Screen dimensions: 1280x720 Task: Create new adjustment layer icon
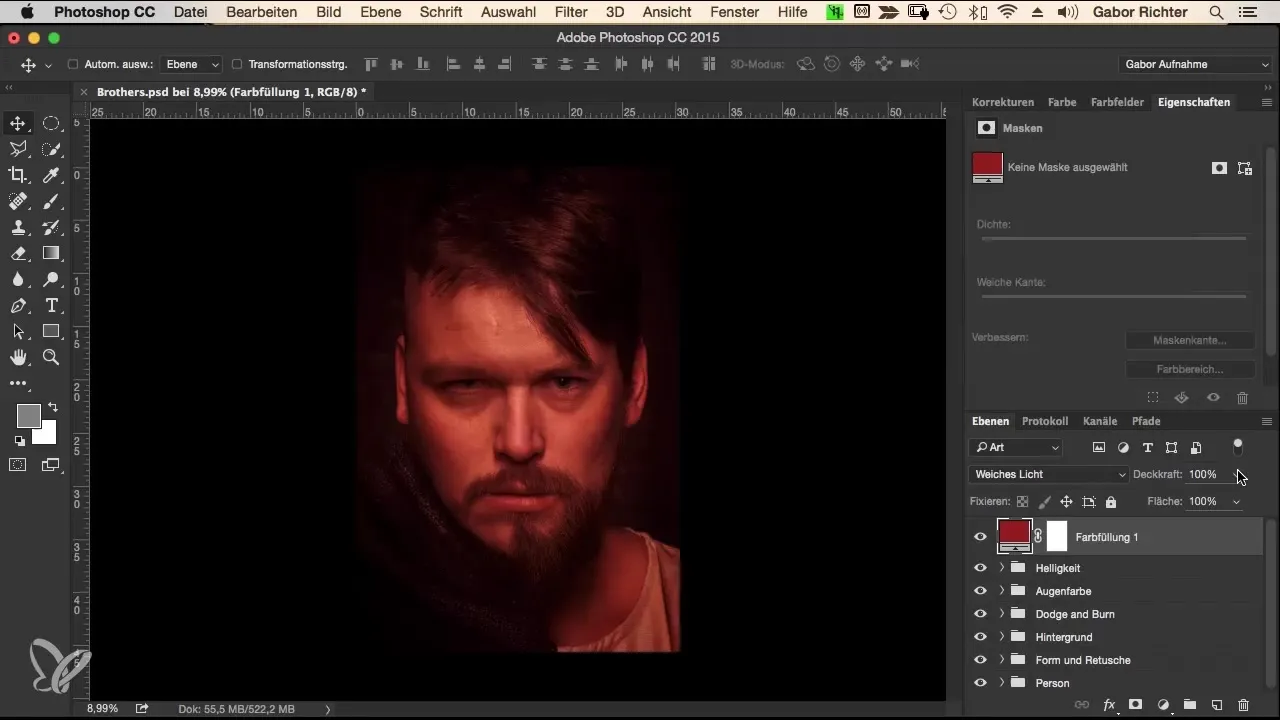[x=1163, y=705]
